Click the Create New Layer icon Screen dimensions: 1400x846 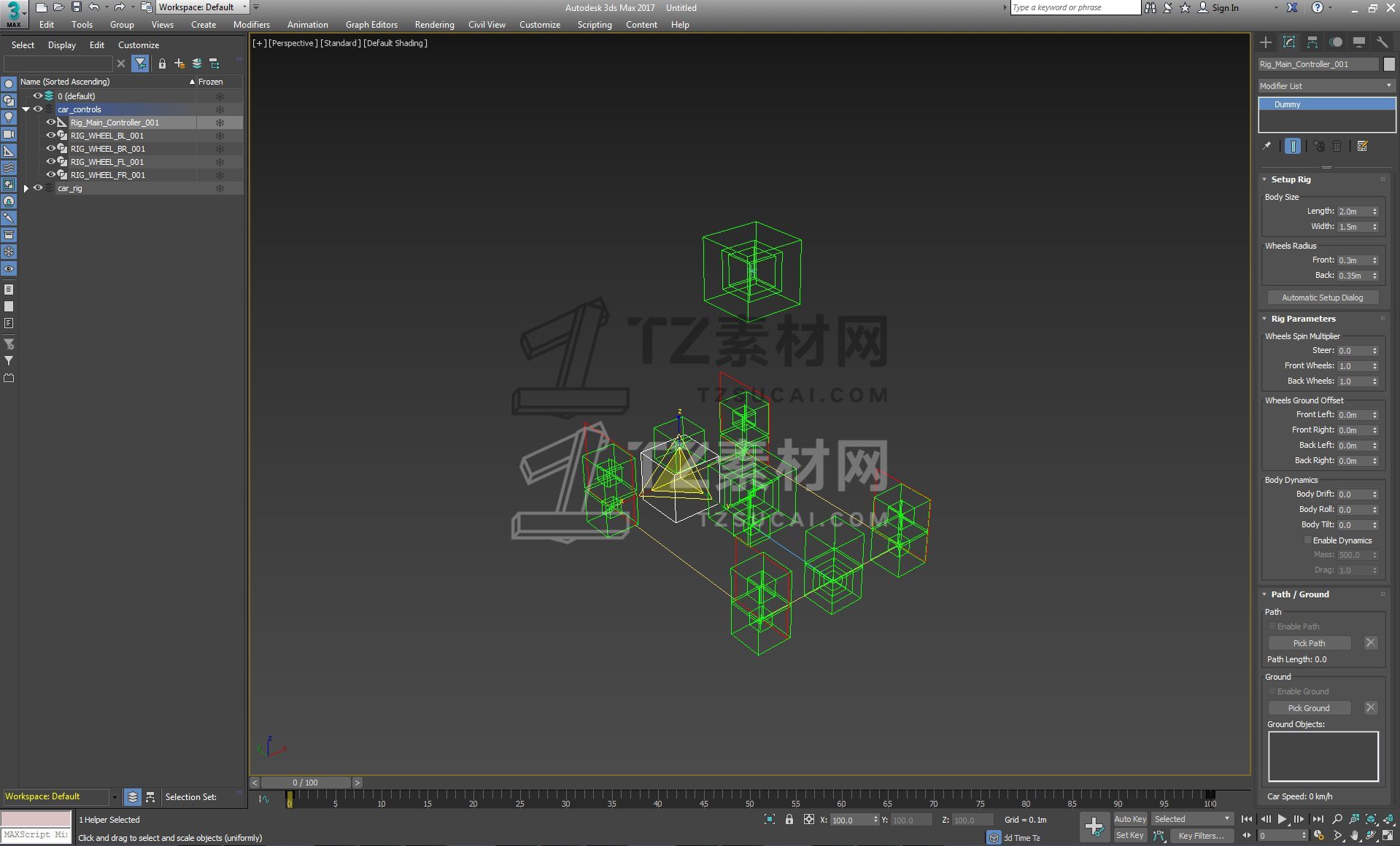point(179,63)
